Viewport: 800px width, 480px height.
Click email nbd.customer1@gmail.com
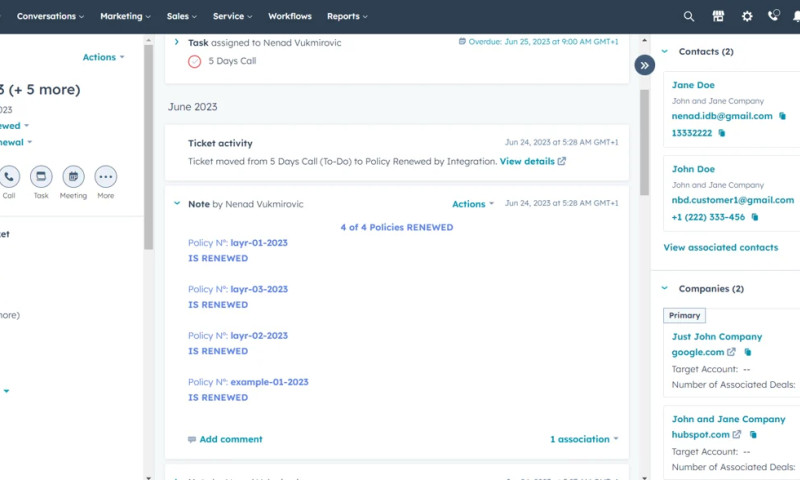point(733,200)
